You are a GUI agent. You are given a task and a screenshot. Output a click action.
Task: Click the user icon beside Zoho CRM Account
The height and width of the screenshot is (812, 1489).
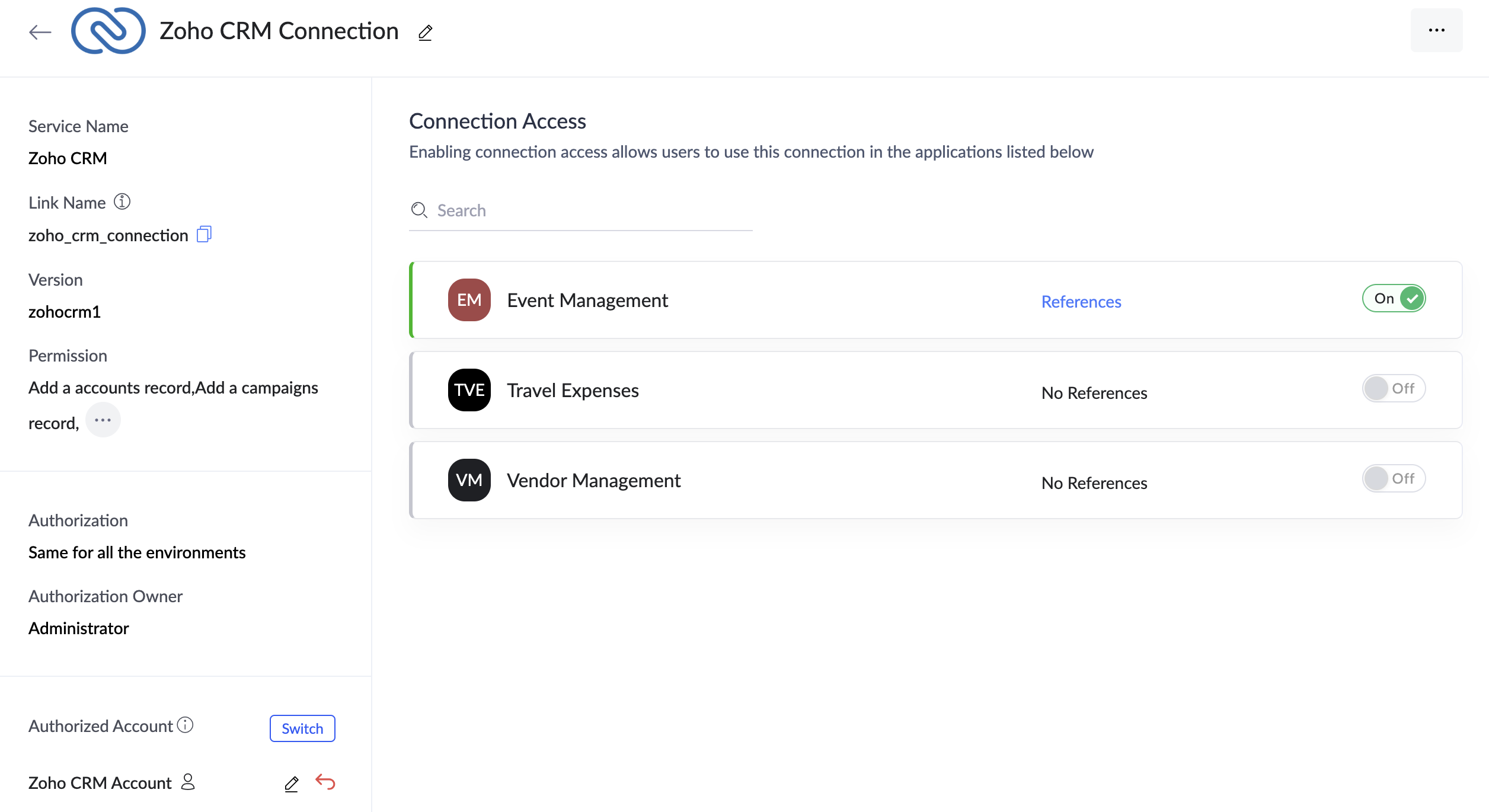188,782
